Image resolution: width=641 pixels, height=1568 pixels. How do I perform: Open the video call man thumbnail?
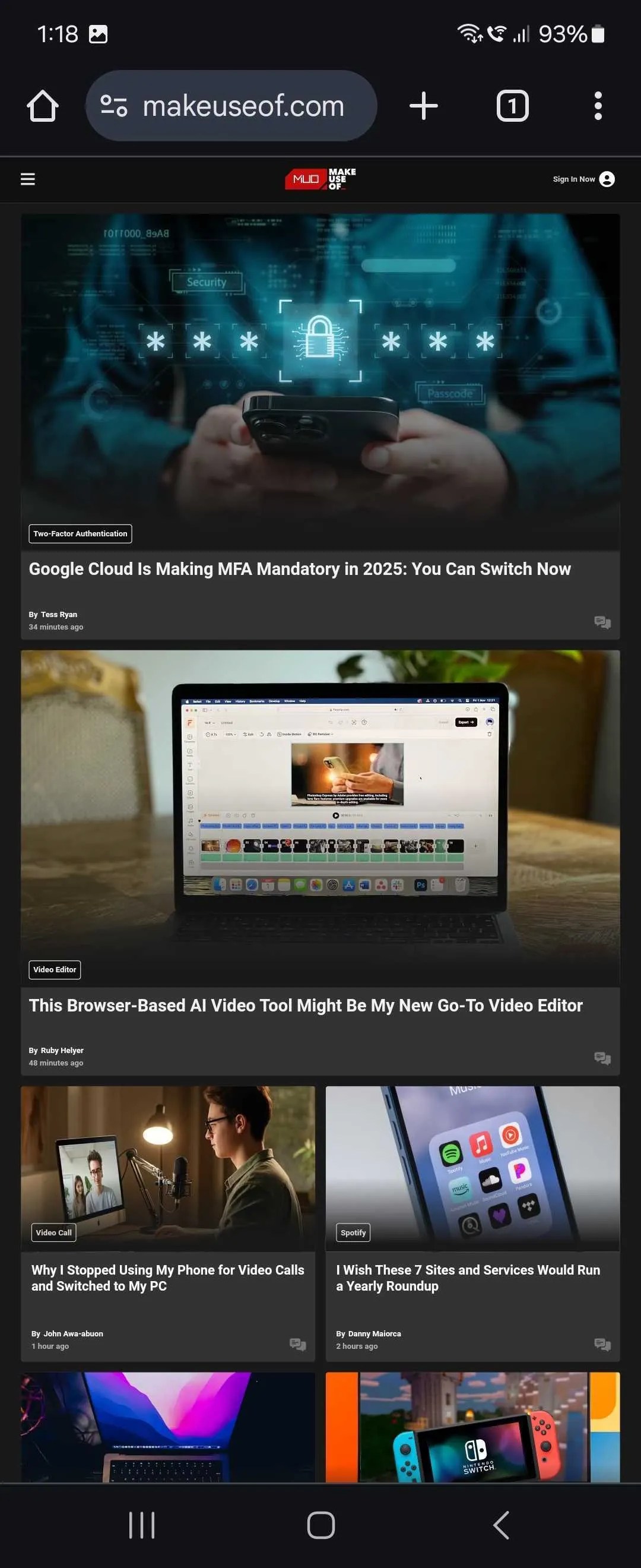point(168,1169)
